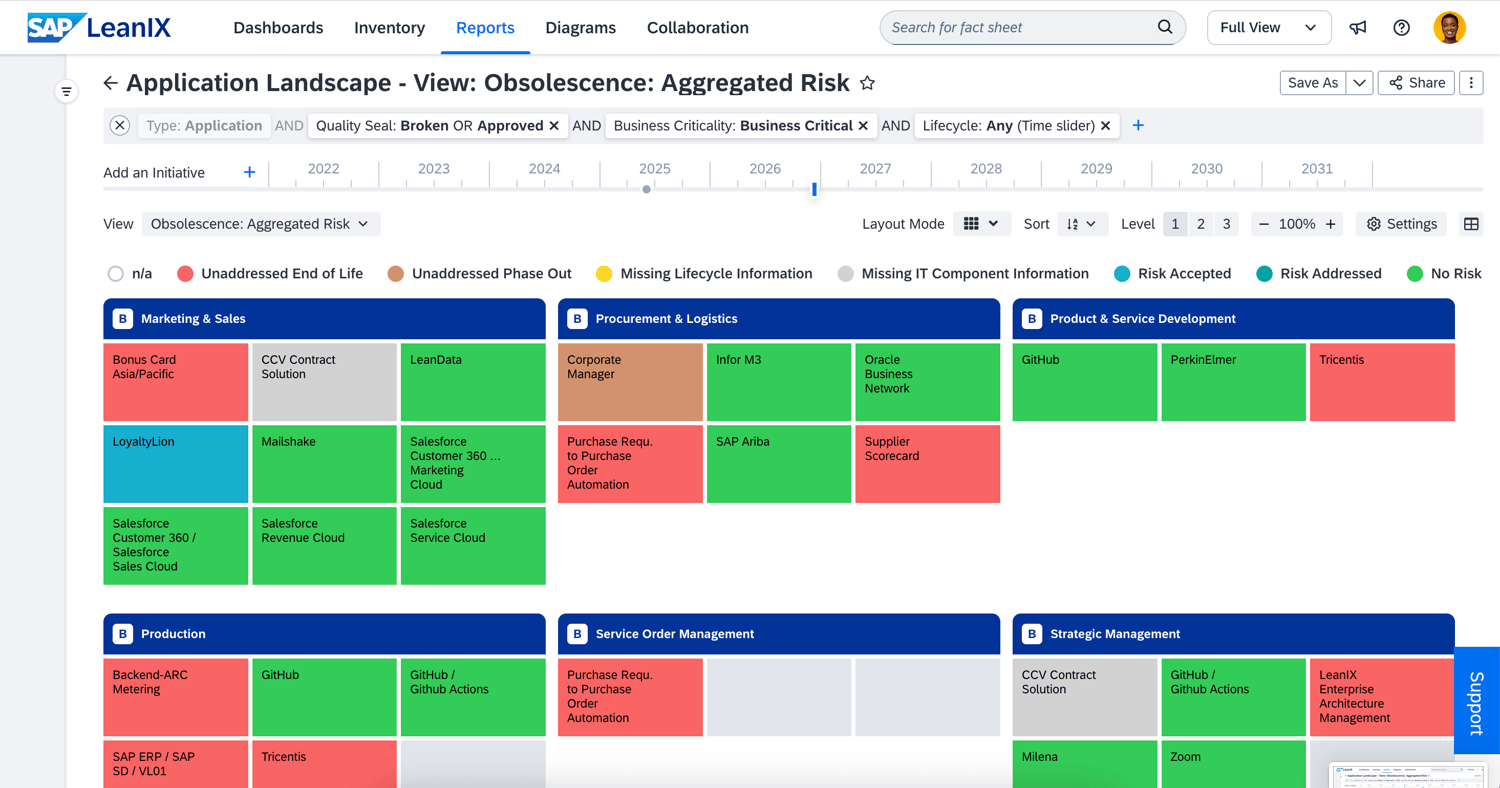Open Type: Application filter chip
Viewport: 1500px width, 788px height.
click(204, 126)
